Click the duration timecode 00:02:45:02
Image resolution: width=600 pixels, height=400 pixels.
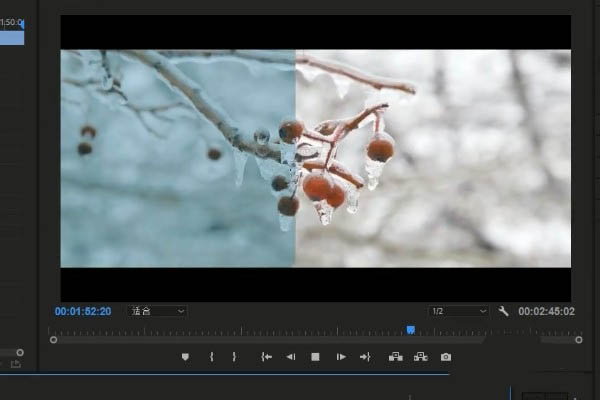tap(547, 312)
